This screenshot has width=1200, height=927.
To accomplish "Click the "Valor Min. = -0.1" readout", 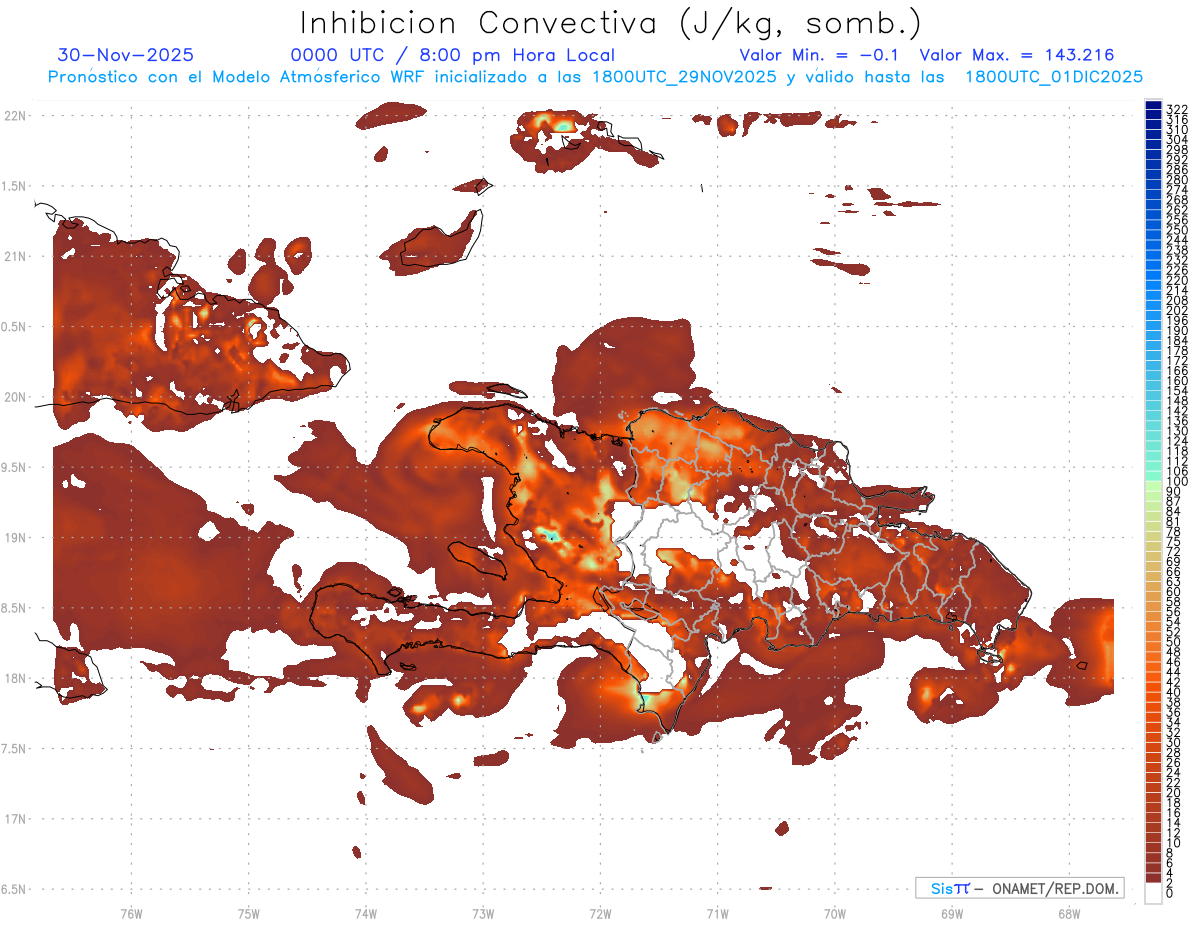I will pos(821,55).
